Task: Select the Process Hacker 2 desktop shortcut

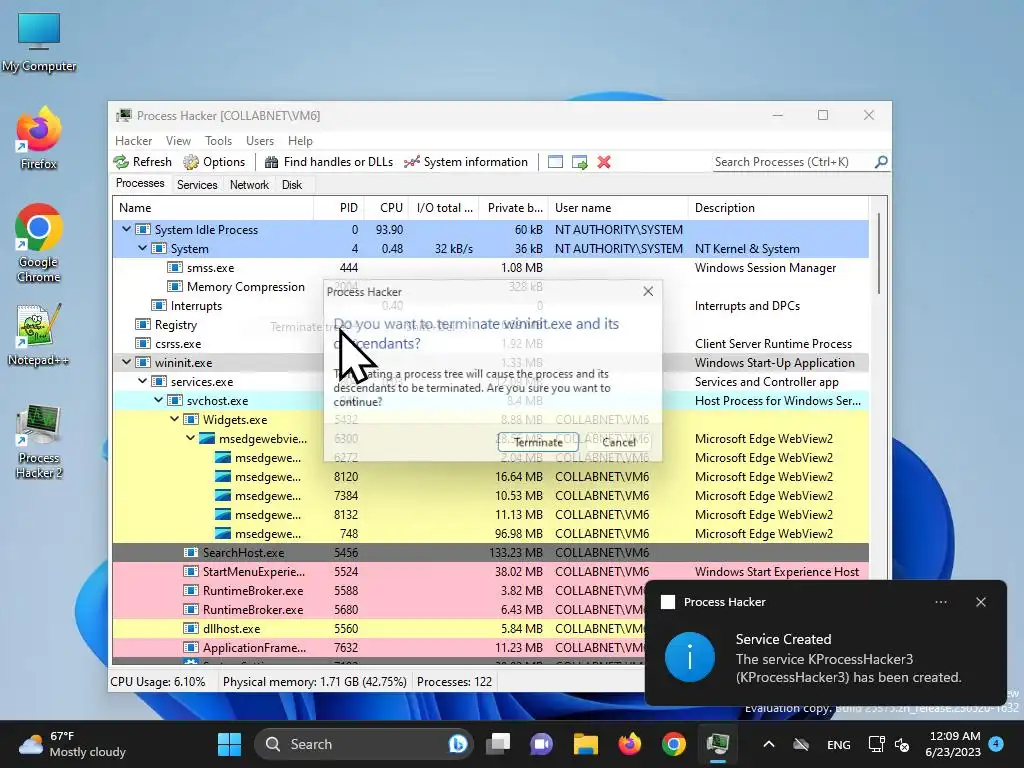Action: coord(39,441)
